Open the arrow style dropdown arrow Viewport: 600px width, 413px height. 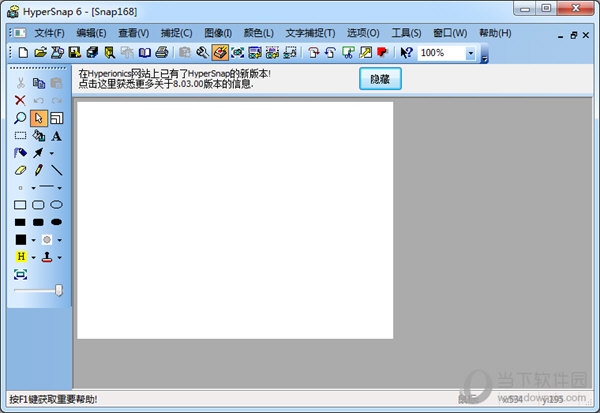[x=51, y=153]
